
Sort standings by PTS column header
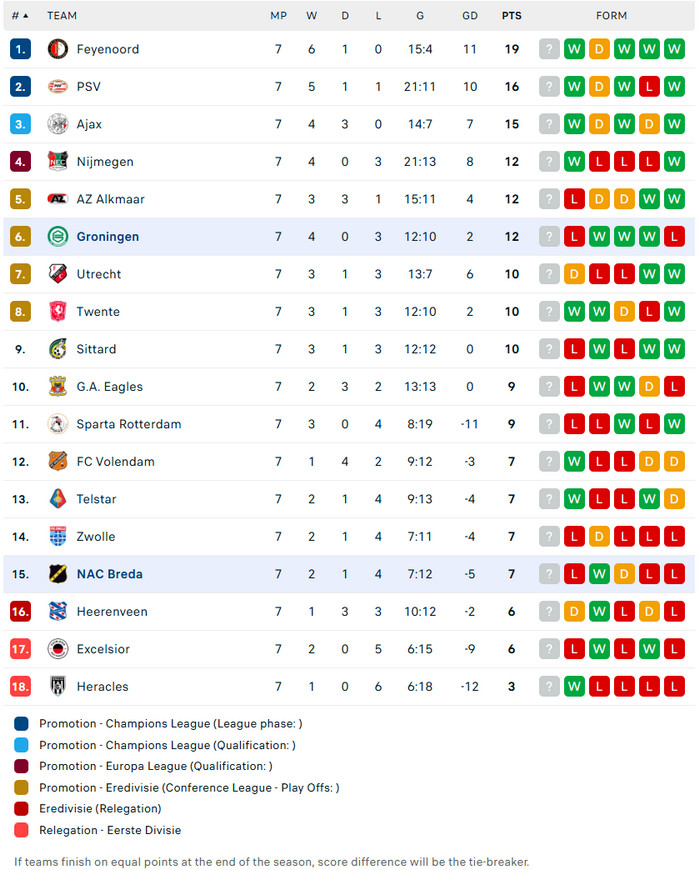pos(512,16)
